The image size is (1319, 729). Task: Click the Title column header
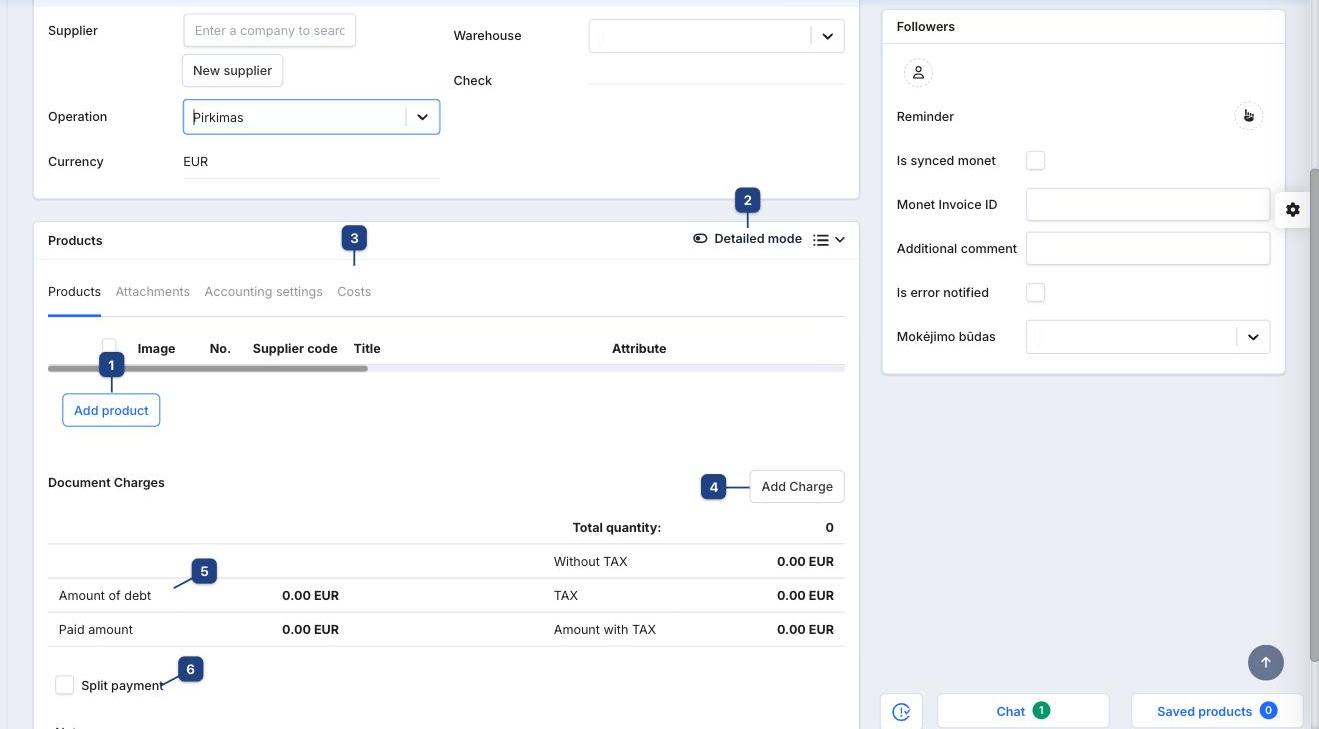(367, 349)
